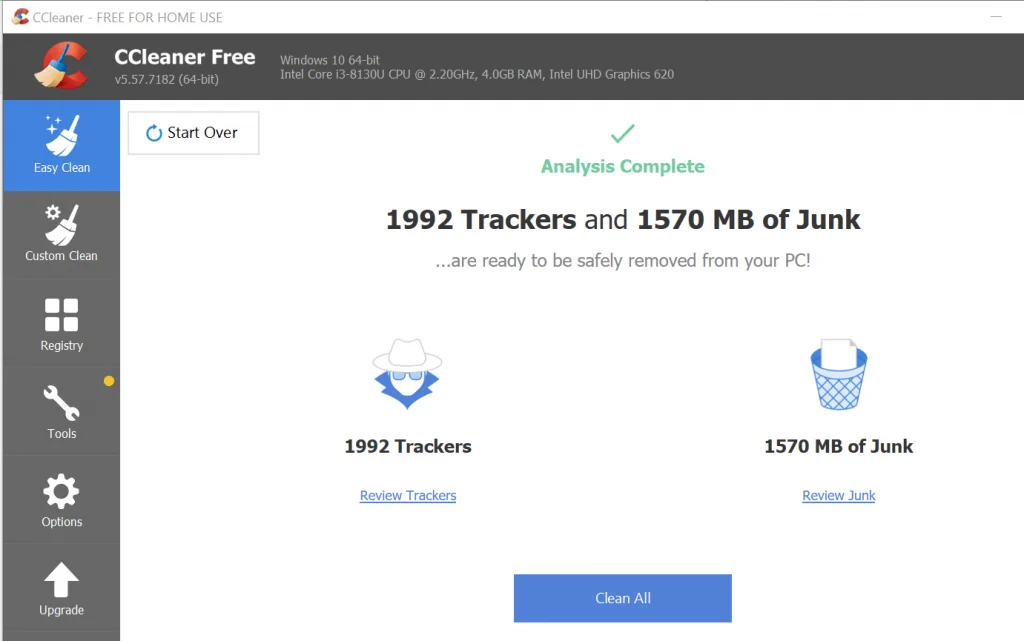Screen dimensions: 1024x641
Task: Open the Review Trackers link
Action: [x=407, y=496]
